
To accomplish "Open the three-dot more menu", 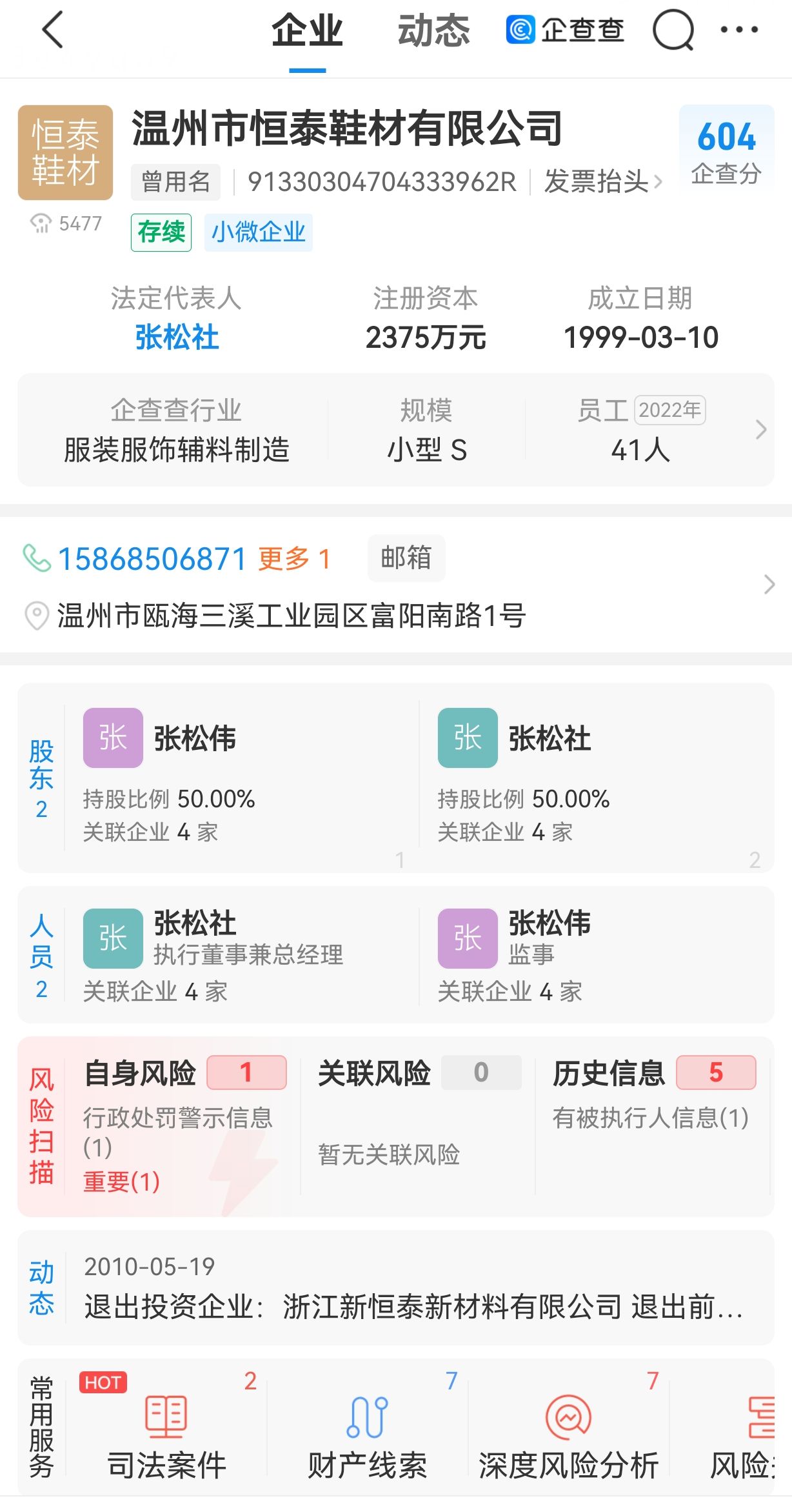I will pos(739,30).
